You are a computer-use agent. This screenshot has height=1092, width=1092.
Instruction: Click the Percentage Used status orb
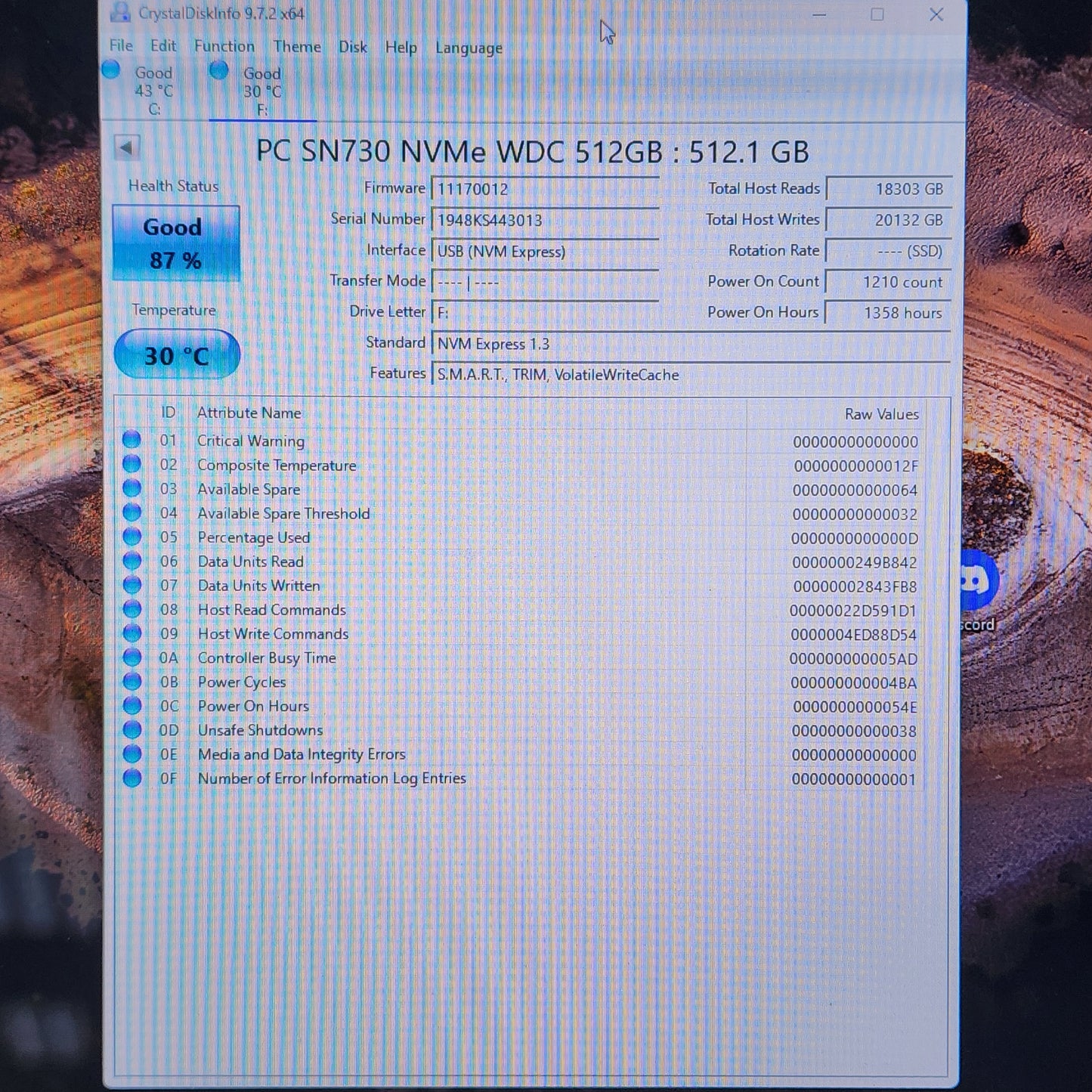(131, 536)
